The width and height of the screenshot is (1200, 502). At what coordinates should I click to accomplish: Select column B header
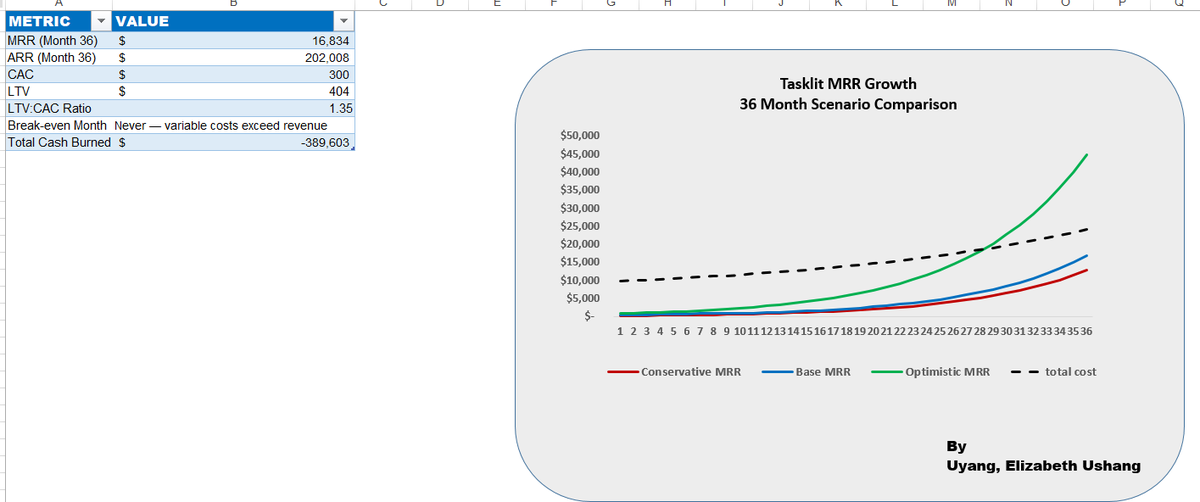[233, 4]
